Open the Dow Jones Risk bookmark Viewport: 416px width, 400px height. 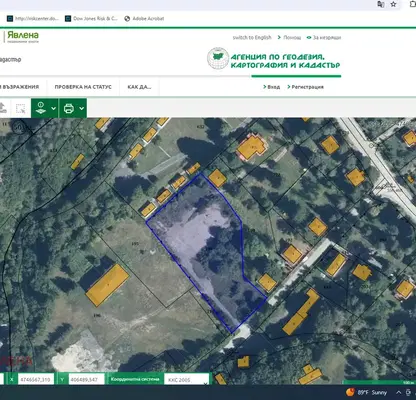(x=91, y=19)
